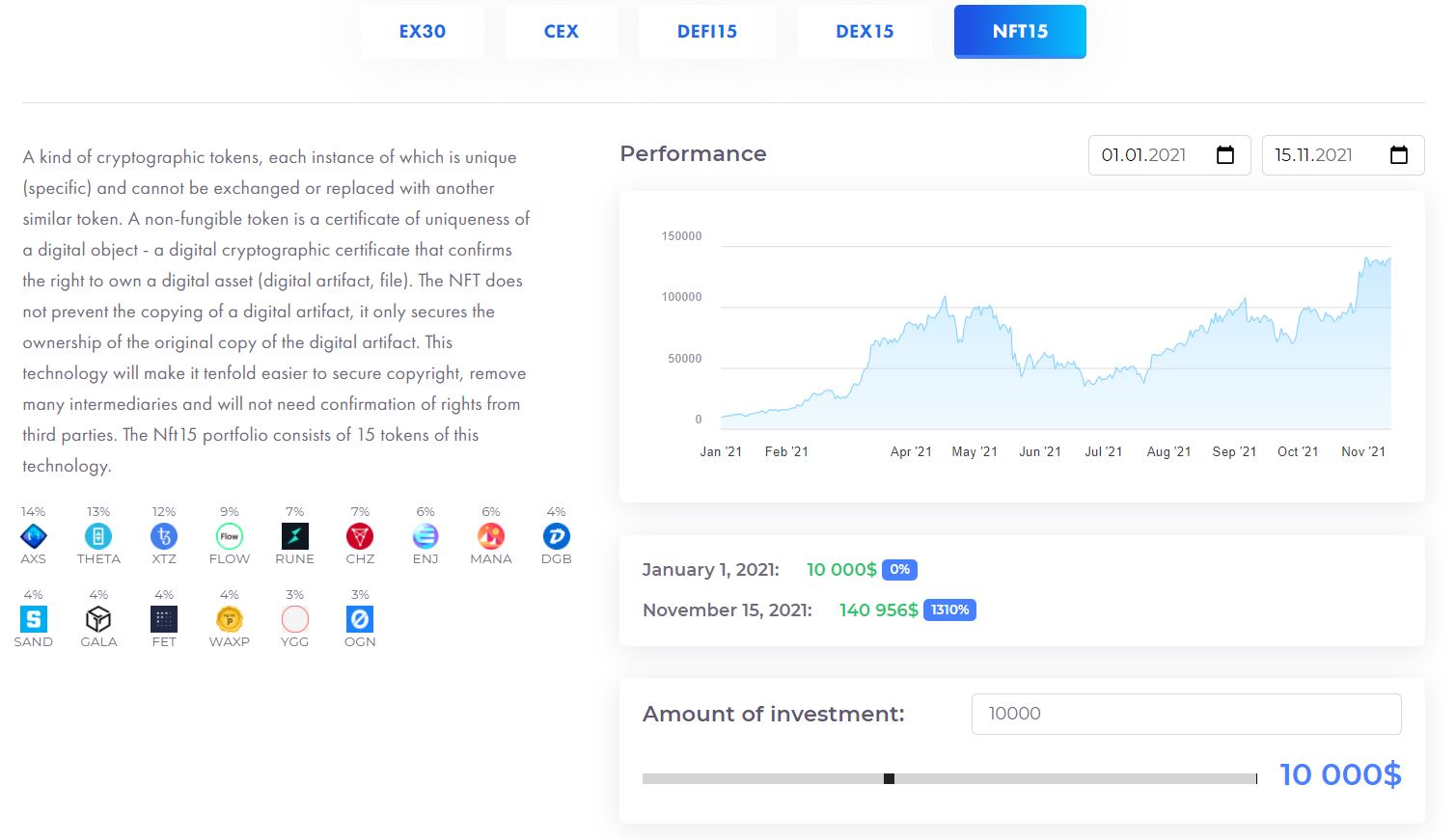Viewport: 1456px width, 840px height.
Task: Open calendar picker for end date 15.11.2021
Action: [x=1399, y=155]
